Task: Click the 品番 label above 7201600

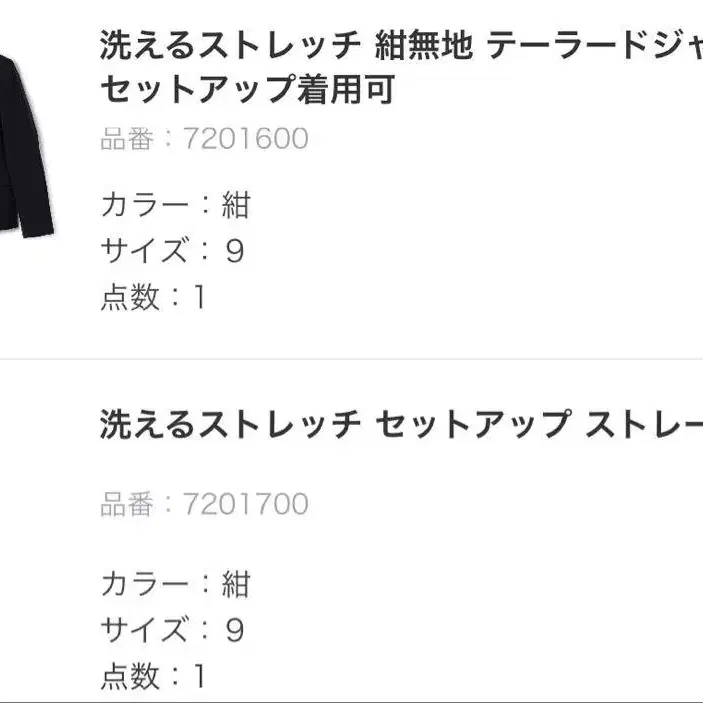Action: 127,138
